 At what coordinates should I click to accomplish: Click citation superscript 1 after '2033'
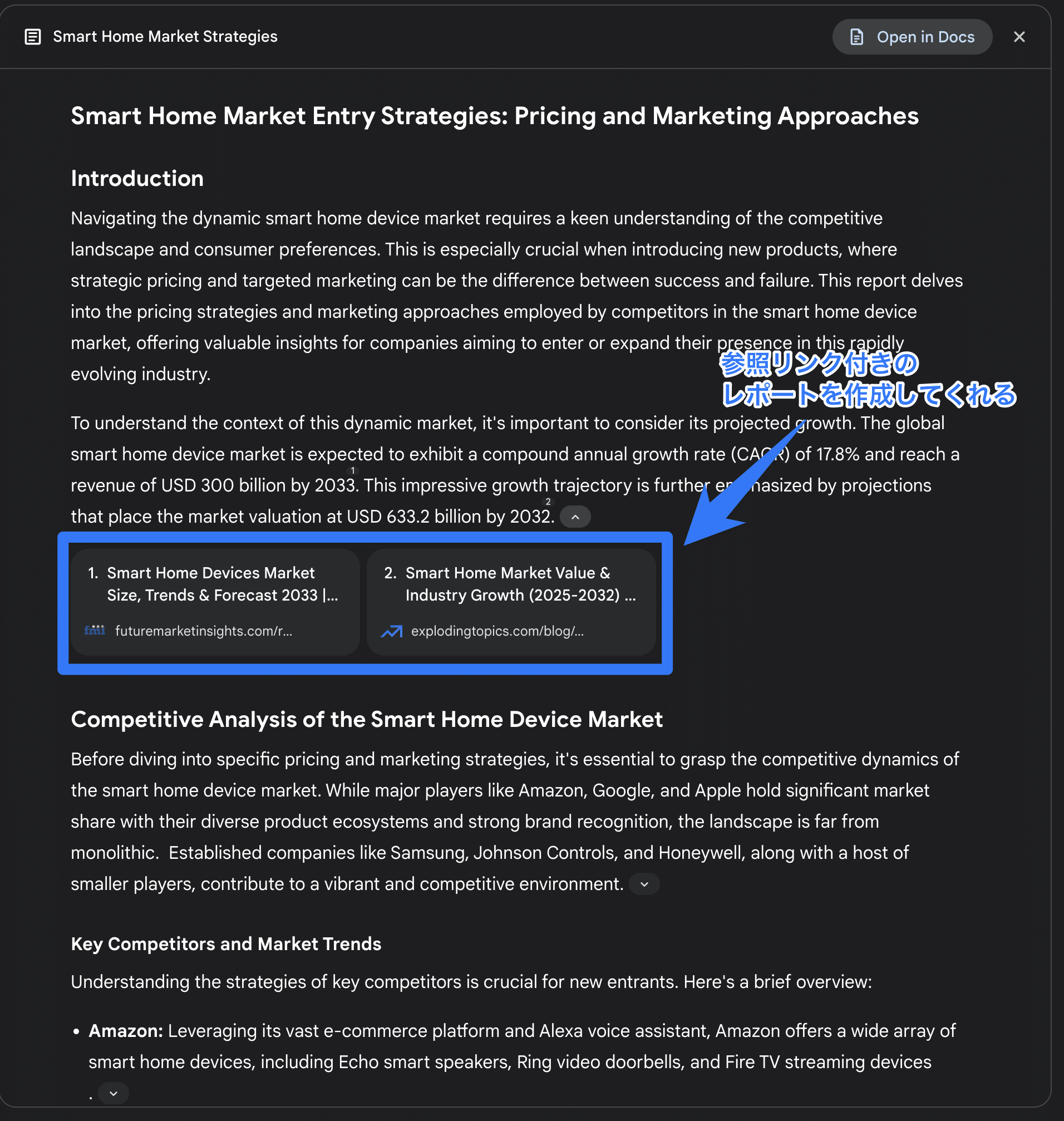point(353,470)
